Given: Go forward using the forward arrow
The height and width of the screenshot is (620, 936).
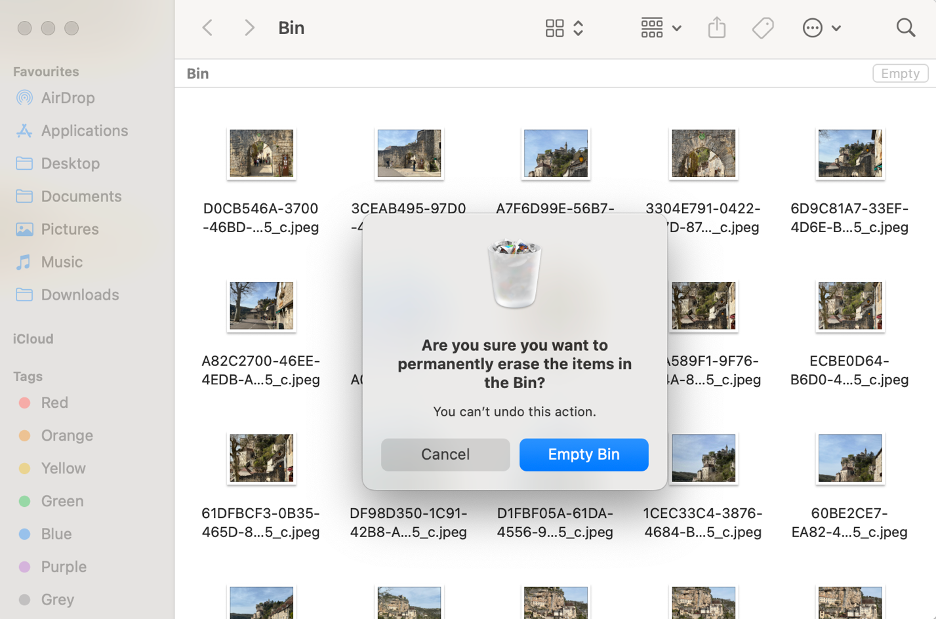Looking at the screenshot, I should 248,27.
